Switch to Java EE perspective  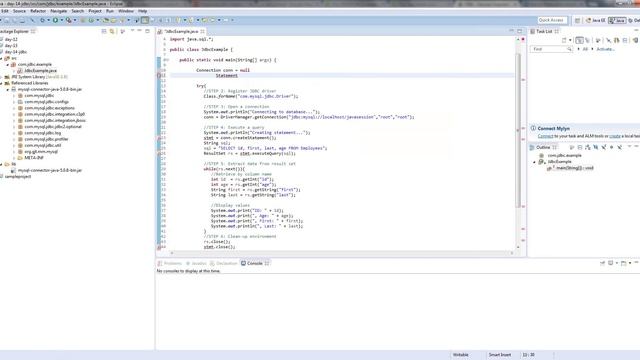pos(596,20)
